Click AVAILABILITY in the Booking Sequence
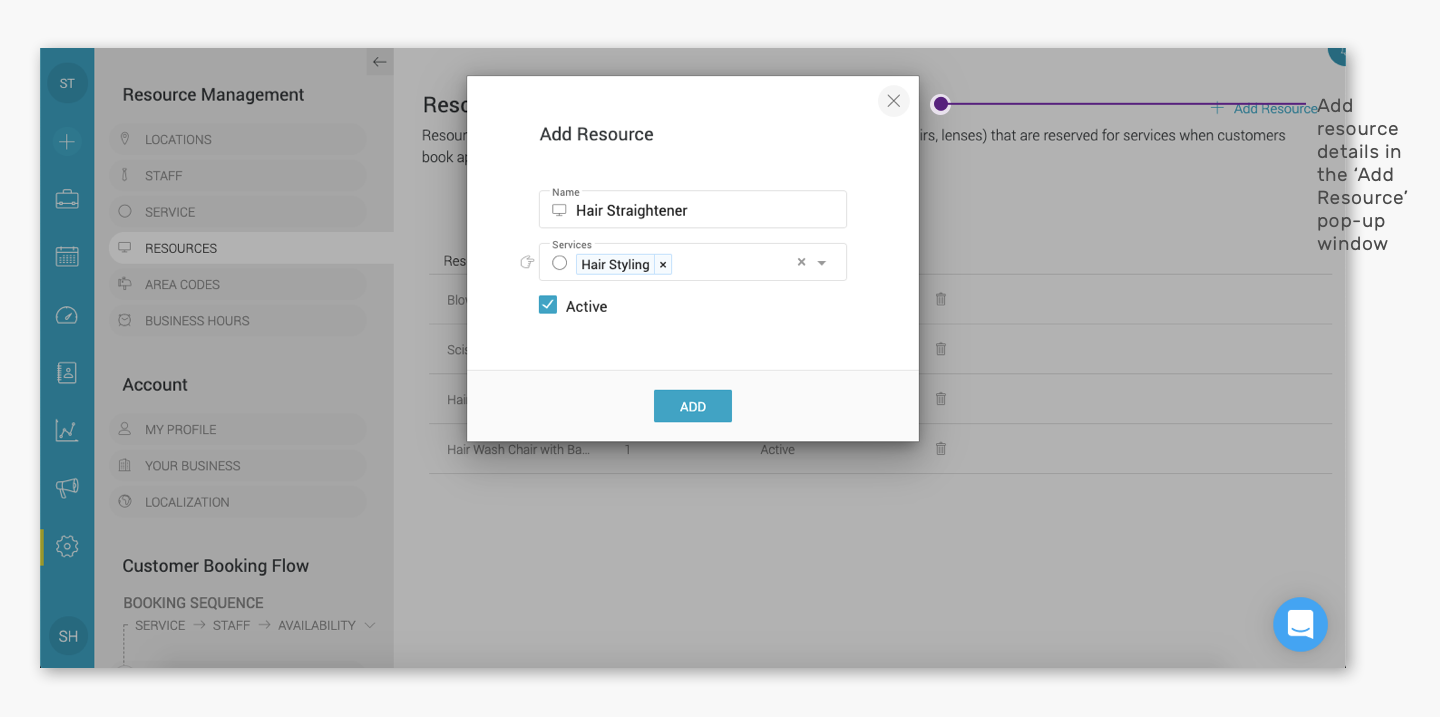 click(317, 625)
